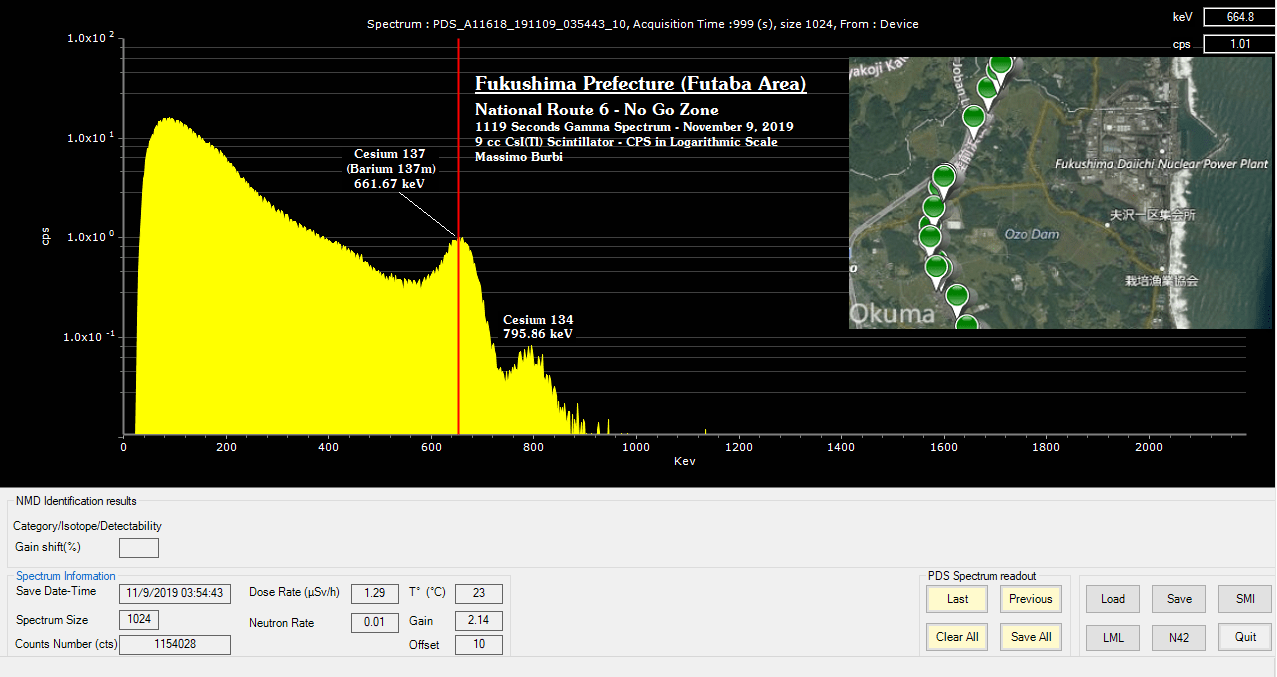This screenshot has height=677, width=1277.
Task: Export using the N42 button
Action: (x=1179, y=637)
